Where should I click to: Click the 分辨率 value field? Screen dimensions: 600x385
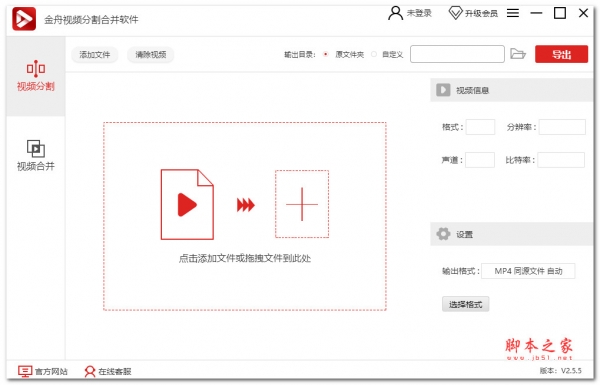click(562, 127)
